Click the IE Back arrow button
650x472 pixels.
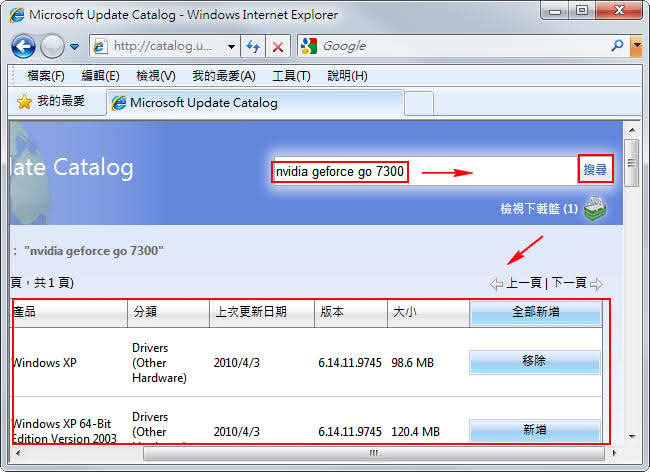coord(23,46)
